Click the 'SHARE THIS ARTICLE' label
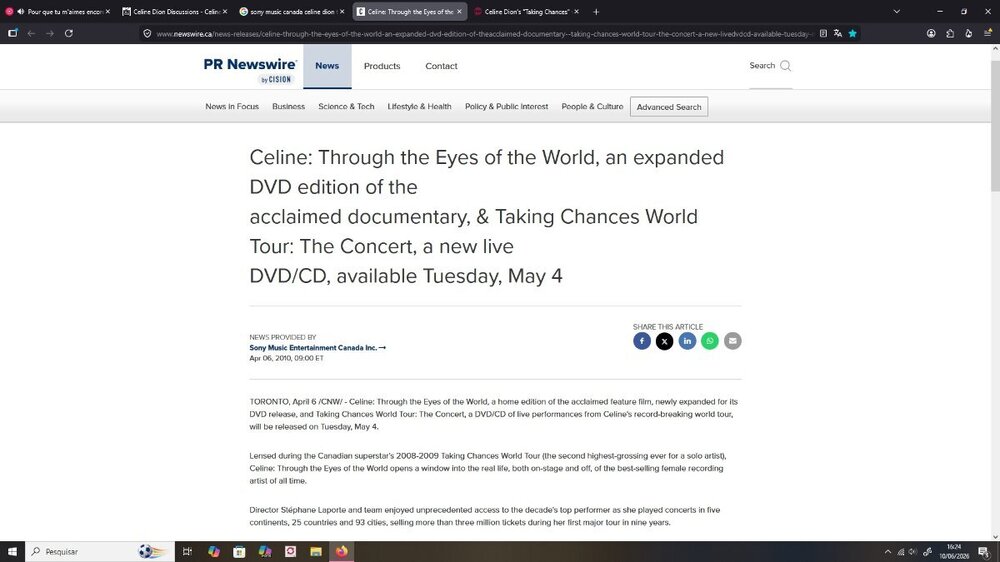Viewport: 1000px width, 562px height. [x=668, y=327]
